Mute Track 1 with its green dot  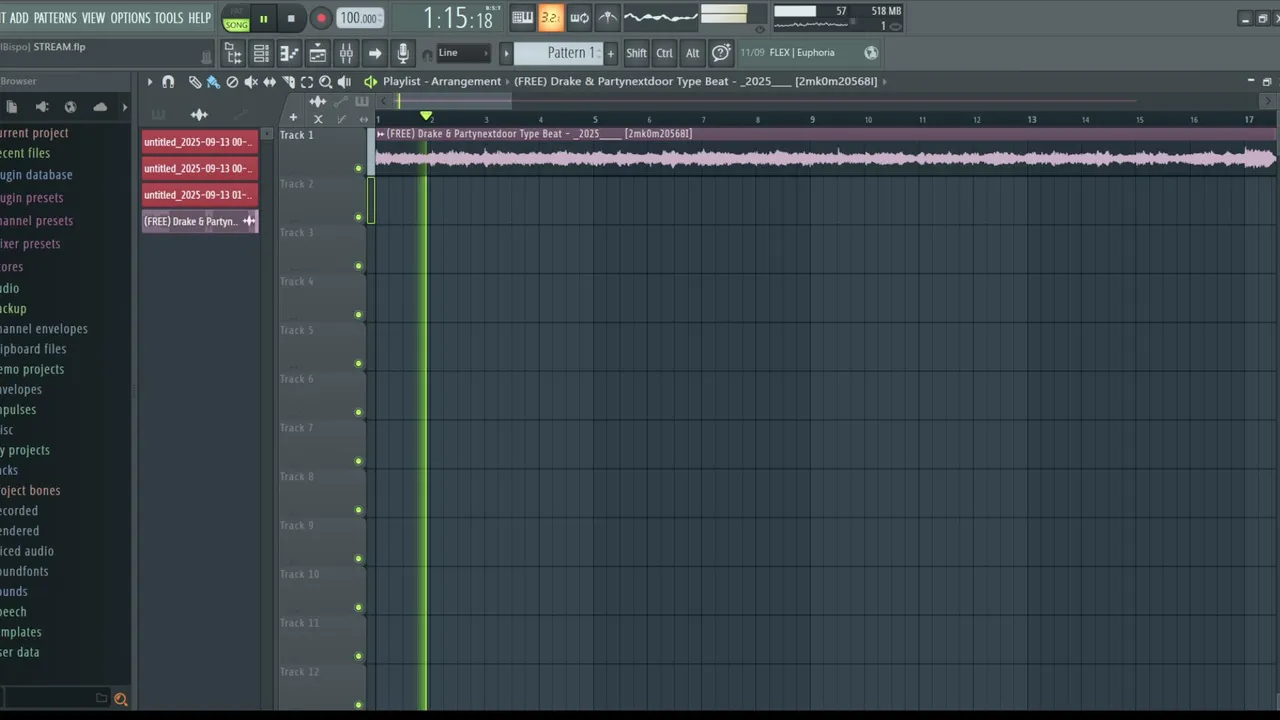pyautogui.click(x=359, y=168)
